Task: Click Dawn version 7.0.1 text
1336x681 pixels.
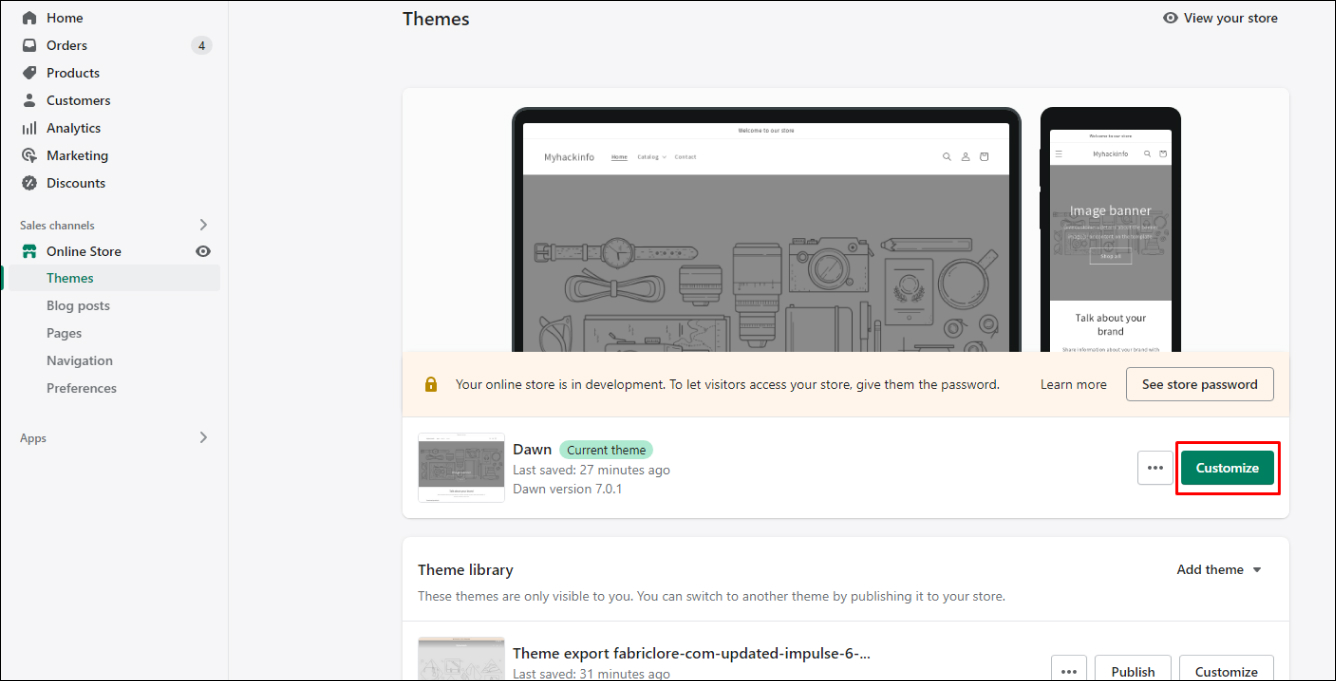Action: click(x=568, y=489)
